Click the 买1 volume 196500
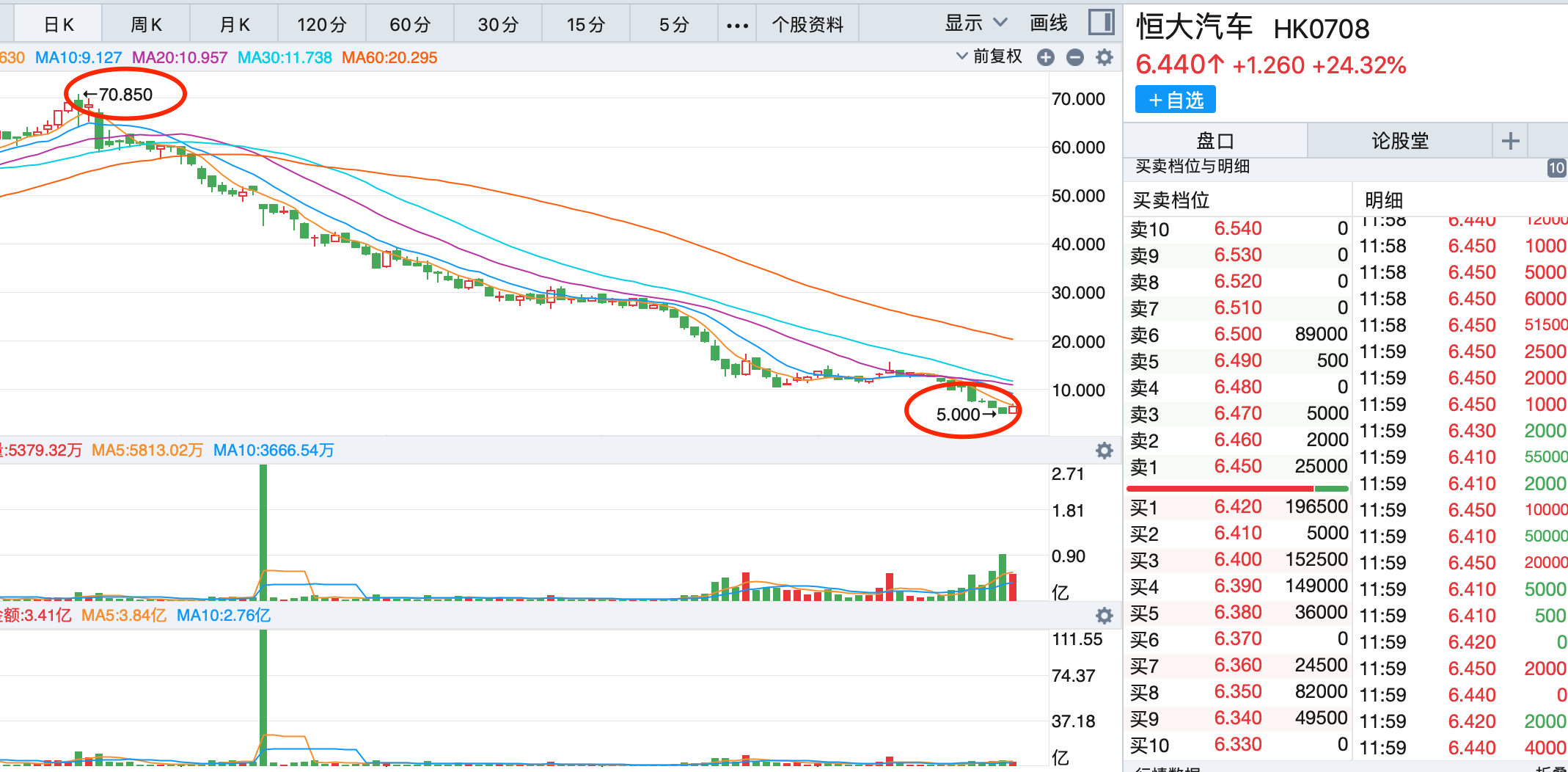This screenshot has width=1568, height=772. [x=1316, y=506]
